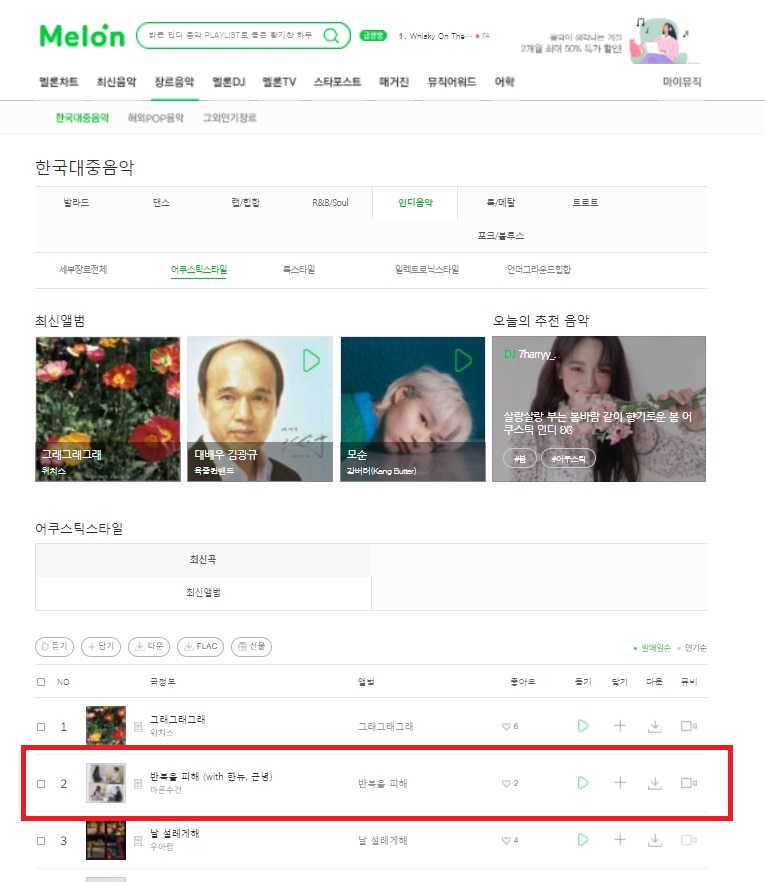Sort the list by 인기순
Screen dimensions: 765x882
pos(695,648)
